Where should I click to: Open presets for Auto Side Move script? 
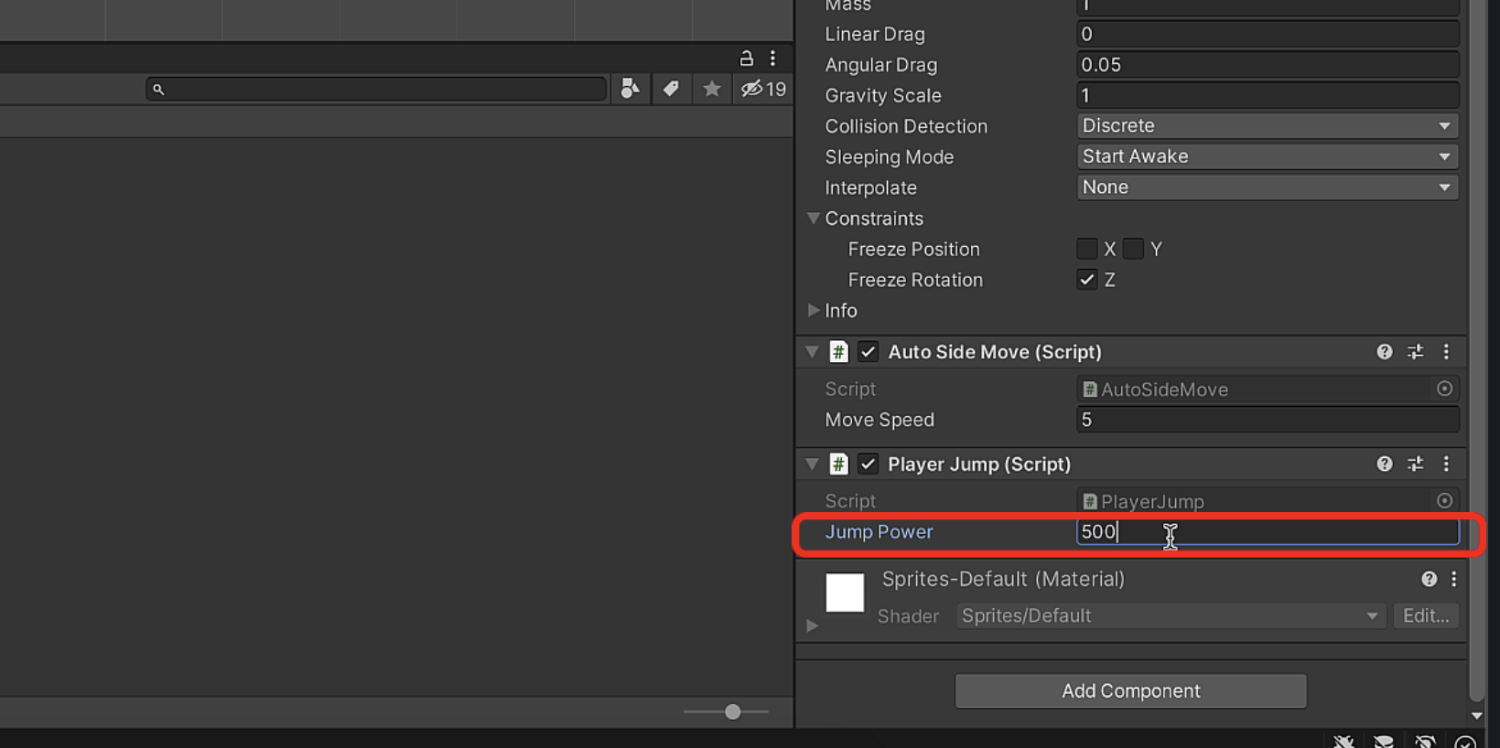tap(1415, 352)
